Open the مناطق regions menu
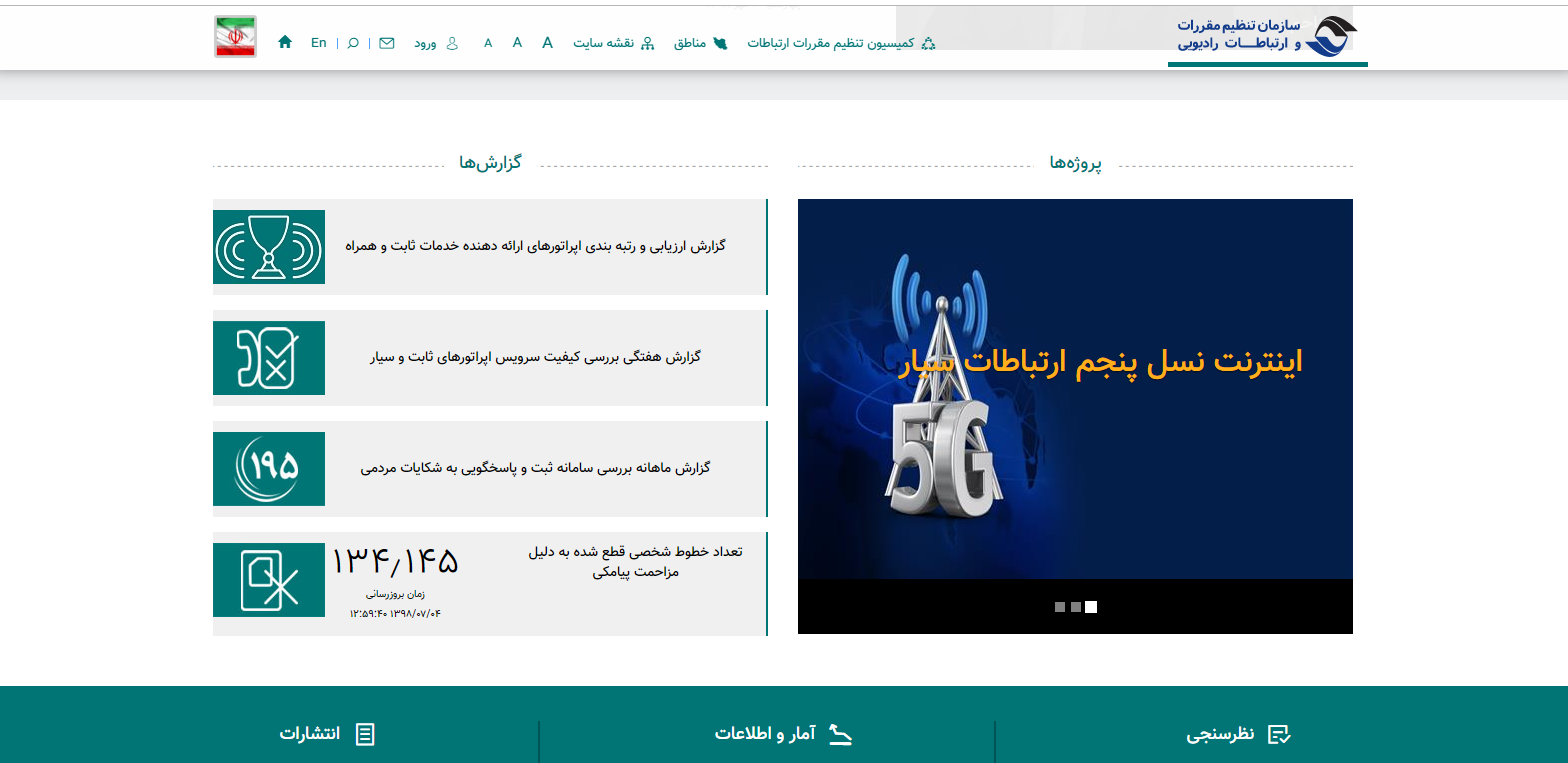The image size is (1568, 763). [689, 43]
